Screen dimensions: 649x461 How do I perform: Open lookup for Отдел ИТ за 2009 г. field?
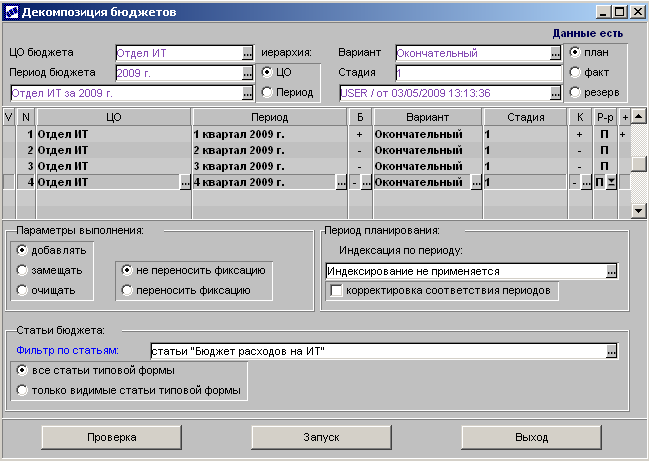point(248,93)
